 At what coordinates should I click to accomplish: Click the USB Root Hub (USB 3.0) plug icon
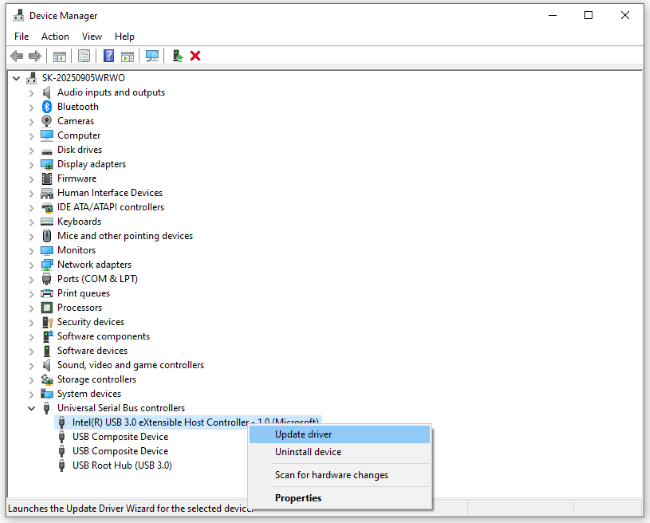click(62, 465)
